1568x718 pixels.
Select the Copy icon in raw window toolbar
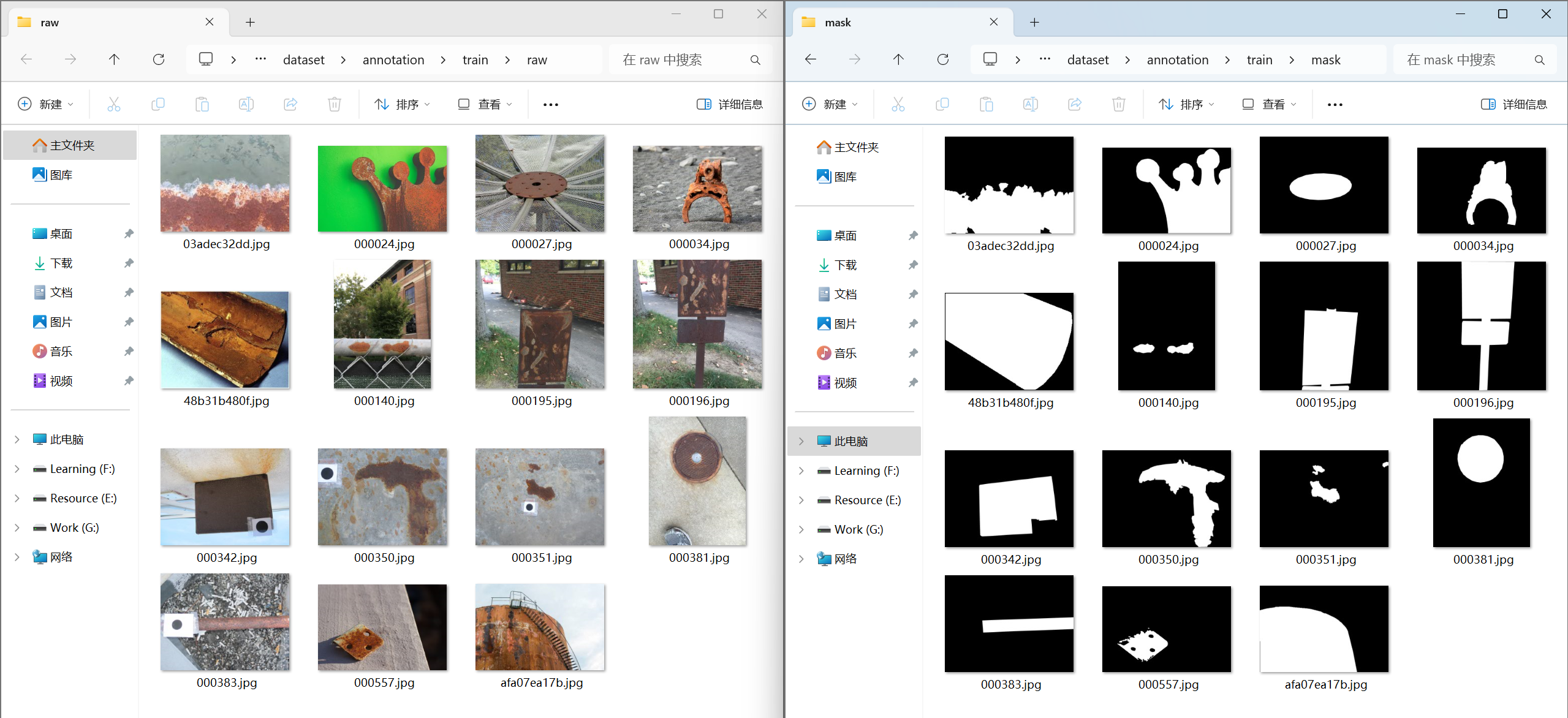(158, 104)
